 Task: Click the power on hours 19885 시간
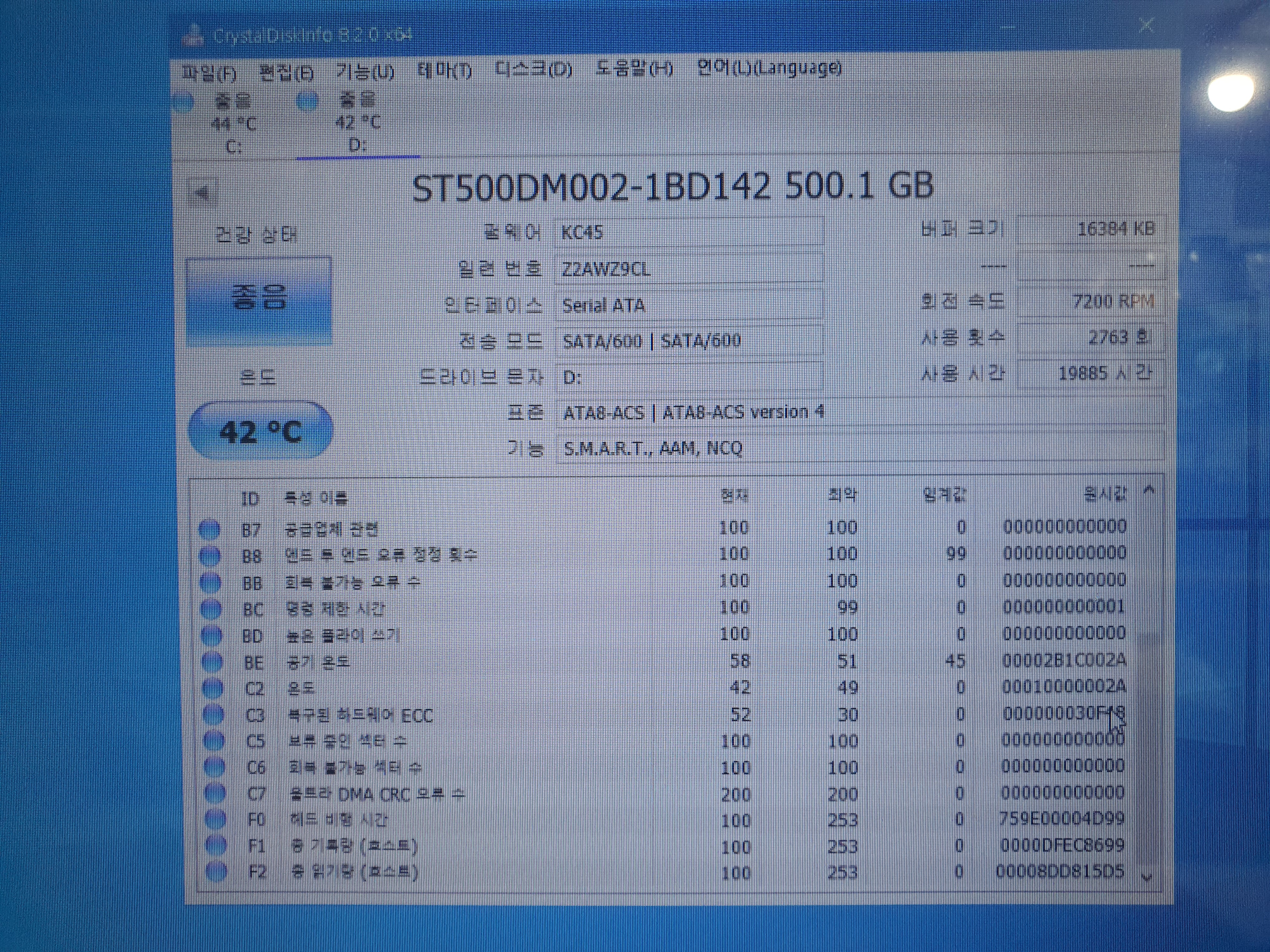[x=1091, y=374]
